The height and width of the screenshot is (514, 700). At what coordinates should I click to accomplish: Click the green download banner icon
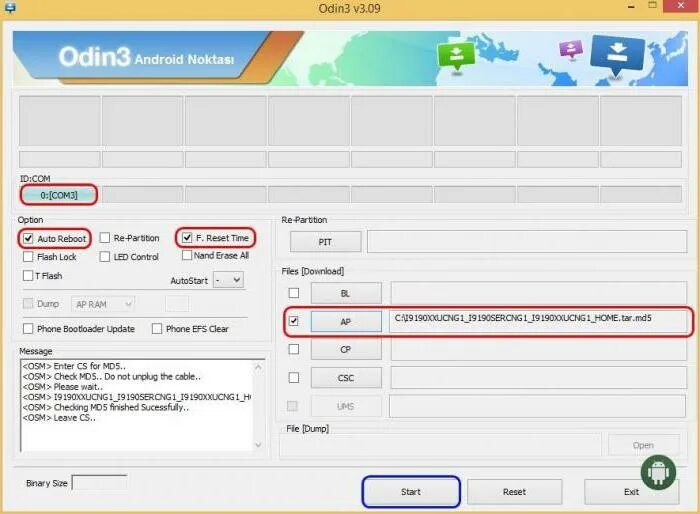tap(456, 56)
